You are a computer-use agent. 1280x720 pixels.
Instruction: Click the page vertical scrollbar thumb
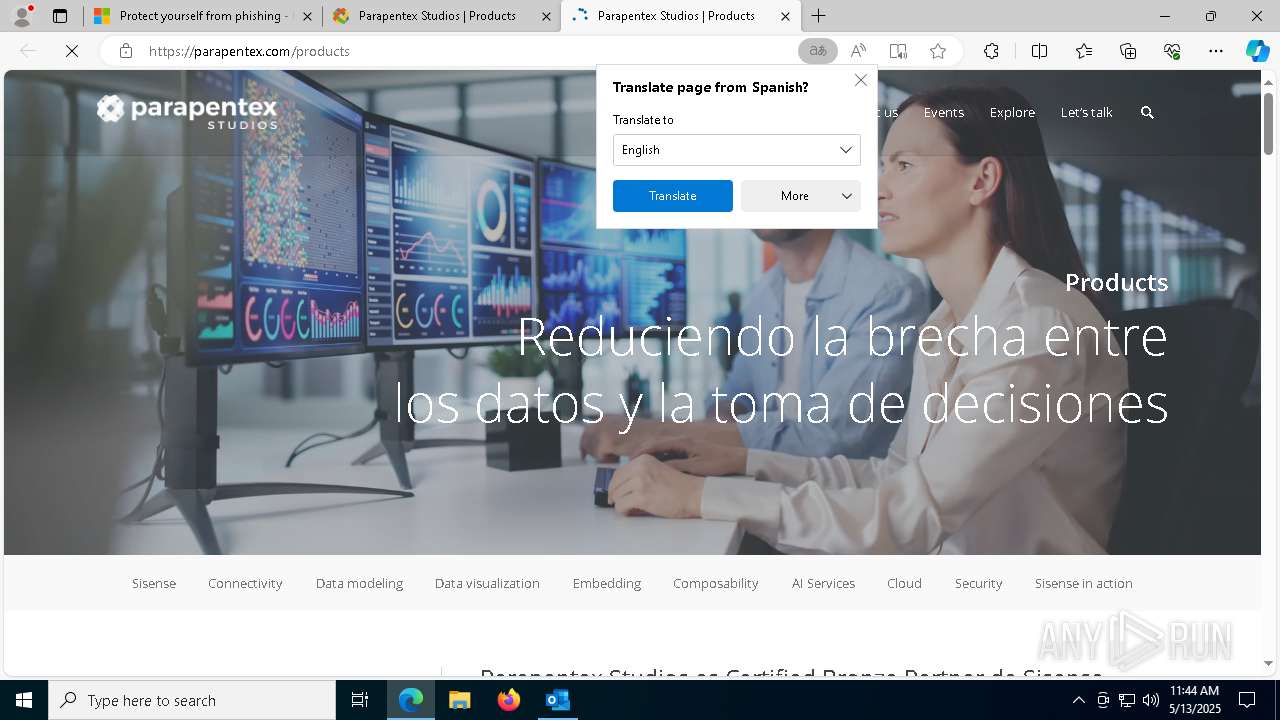(x=1268, y=122)
